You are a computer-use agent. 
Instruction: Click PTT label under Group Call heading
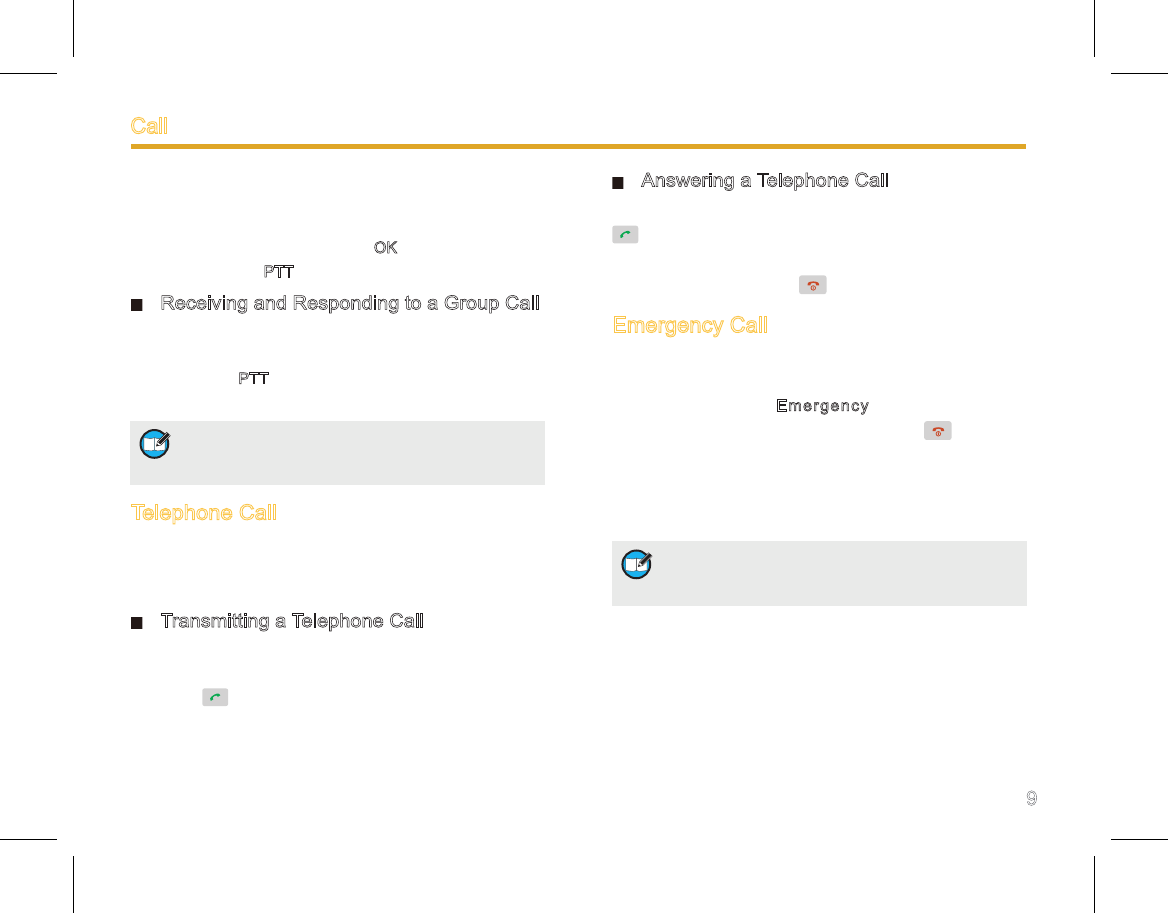point(253,378)
